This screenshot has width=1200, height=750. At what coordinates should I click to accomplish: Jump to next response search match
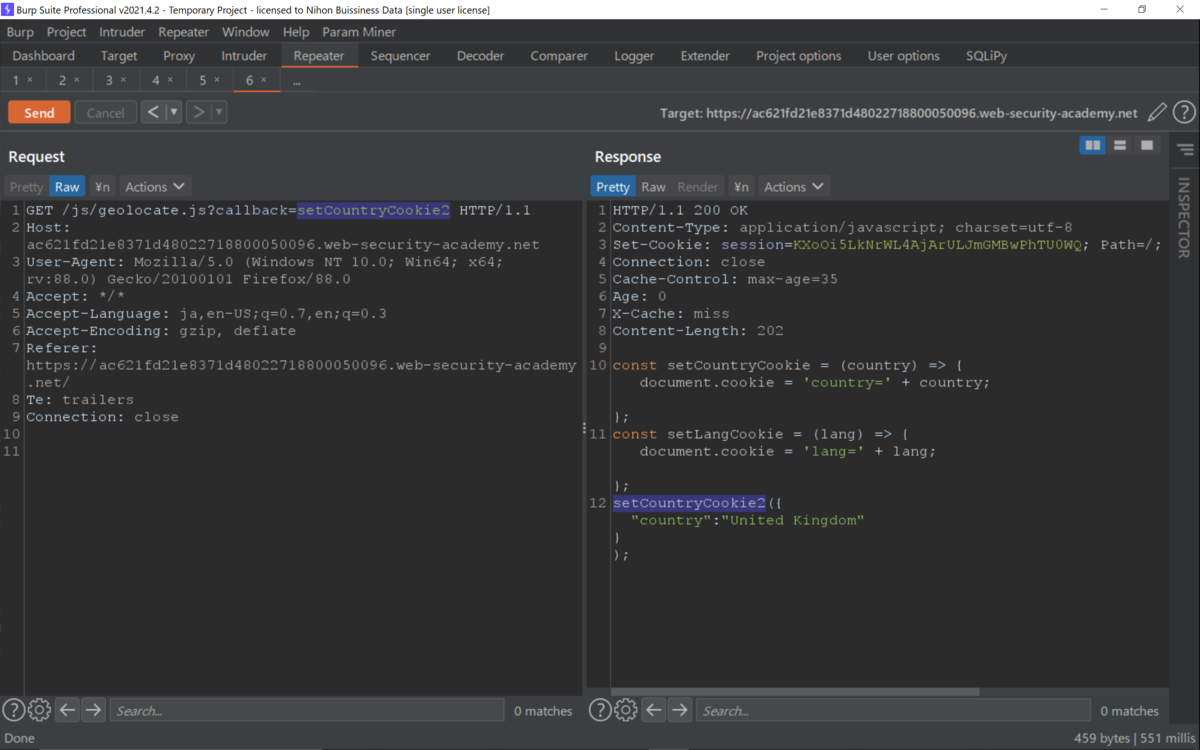[679, 710]
